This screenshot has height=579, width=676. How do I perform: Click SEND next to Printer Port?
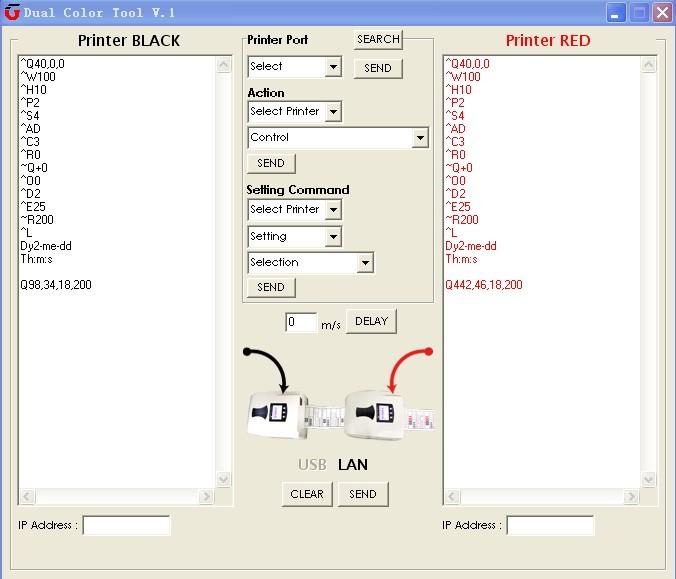378,68
